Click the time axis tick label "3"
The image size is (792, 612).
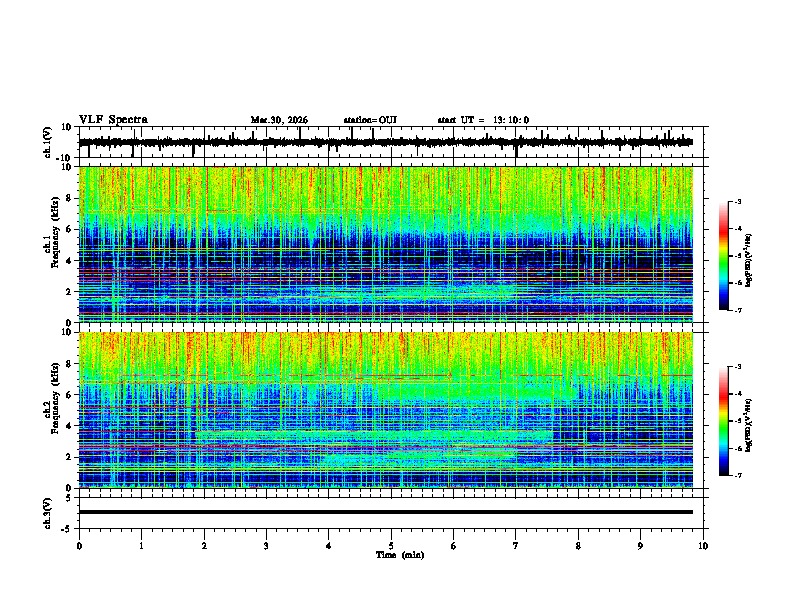(266, 546)
